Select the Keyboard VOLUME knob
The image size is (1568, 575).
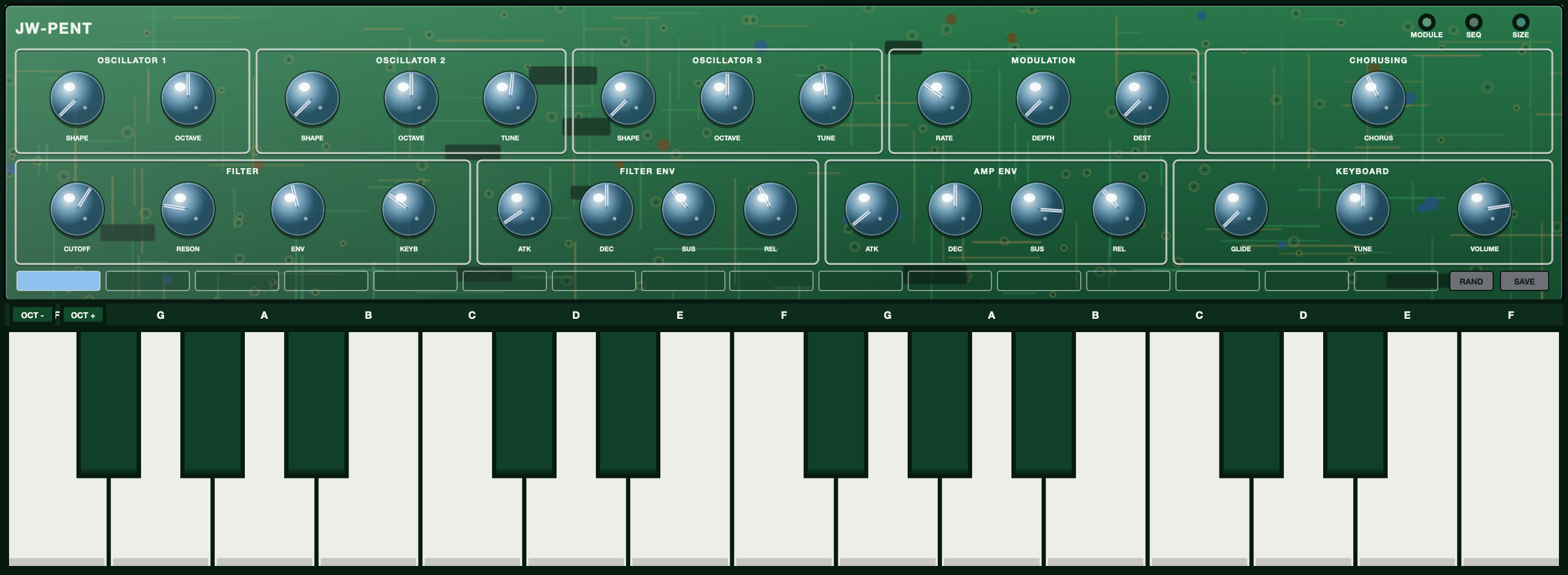click(x=1484, y=209)
